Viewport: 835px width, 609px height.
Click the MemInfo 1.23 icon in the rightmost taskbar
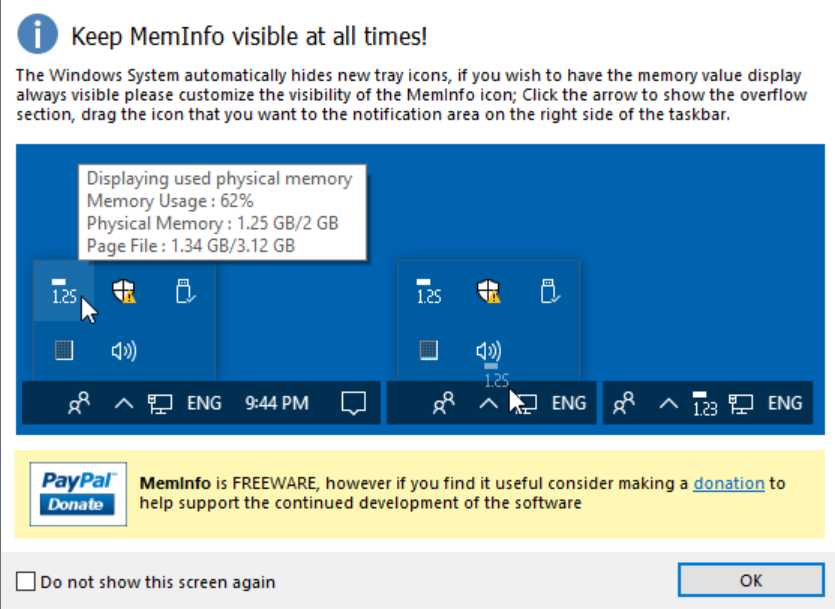pos(705,404)
